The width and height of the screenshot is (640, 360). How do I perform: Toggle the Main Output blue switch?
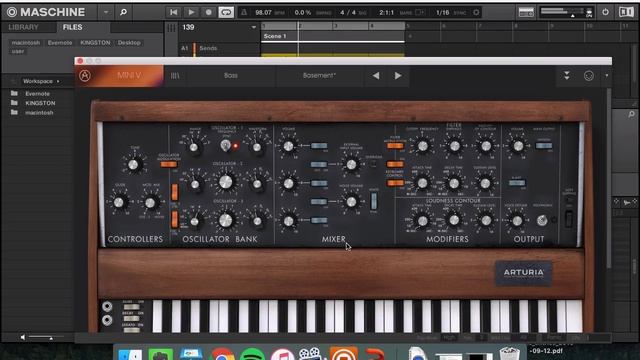click(544, 145)
